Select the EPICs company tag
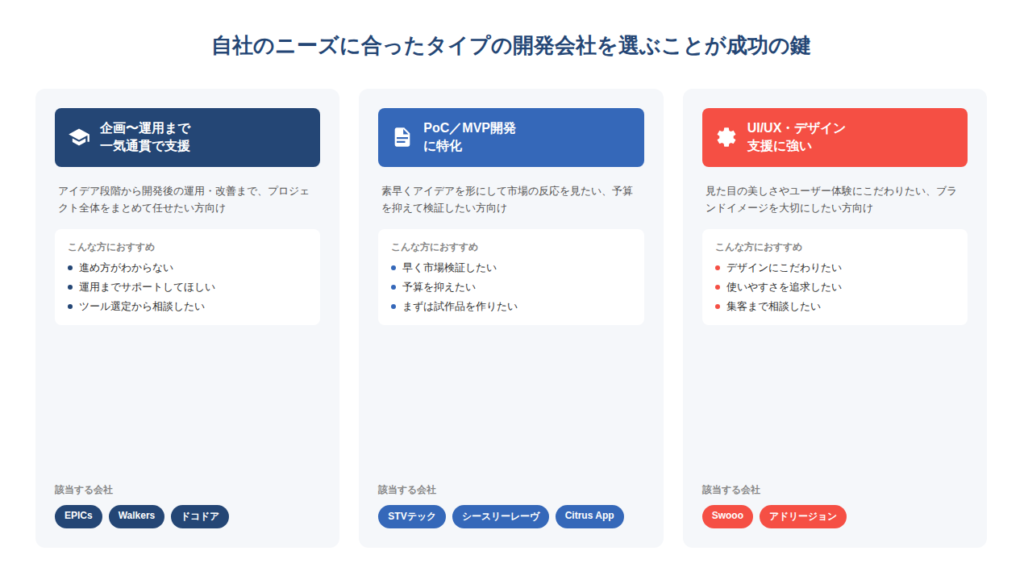This screenshot has height=576, width=1024. point(78,516)
